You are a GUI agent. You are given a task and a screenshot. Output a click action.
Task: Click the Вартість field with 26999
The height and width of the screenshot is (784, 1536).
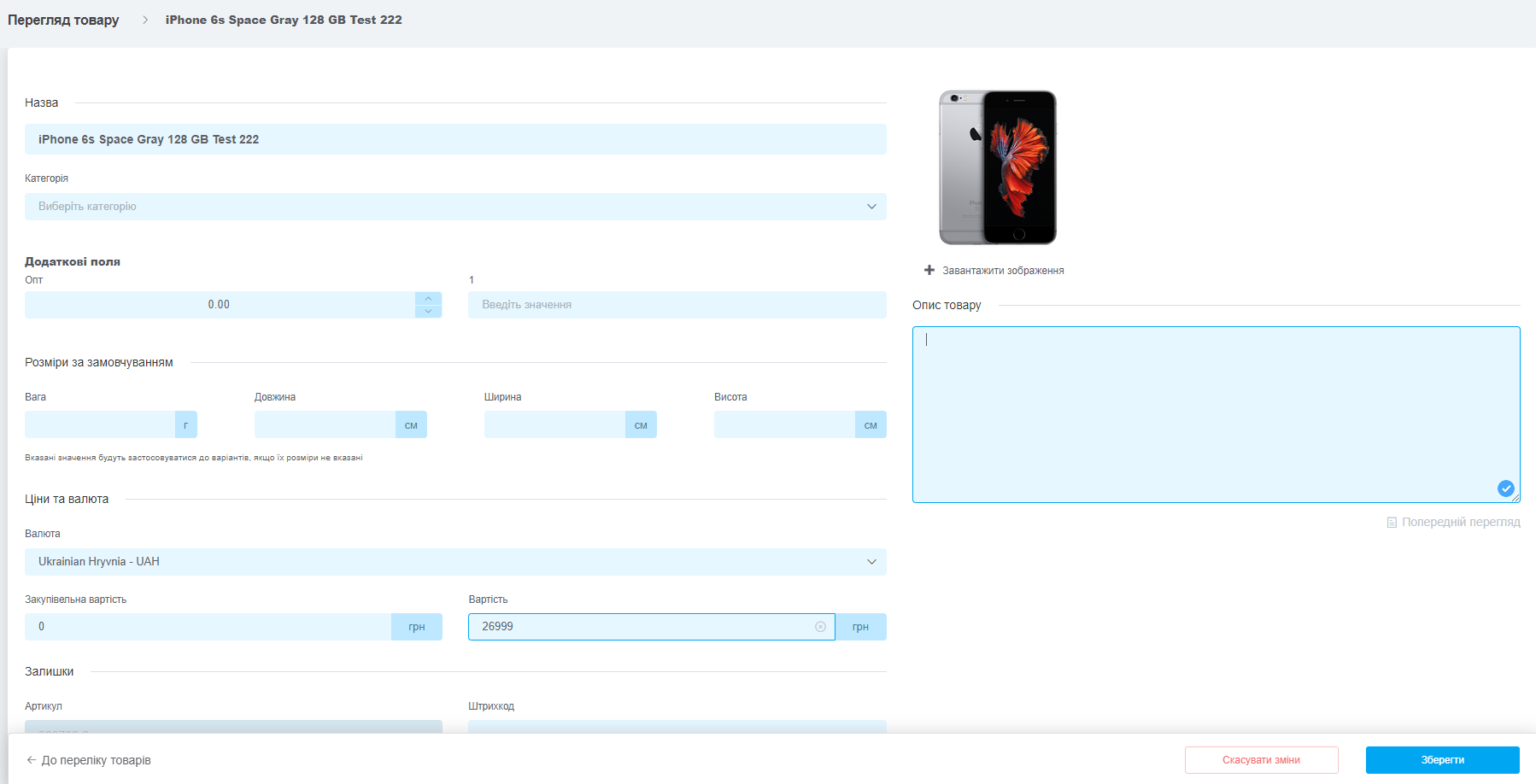pos(651,627)
